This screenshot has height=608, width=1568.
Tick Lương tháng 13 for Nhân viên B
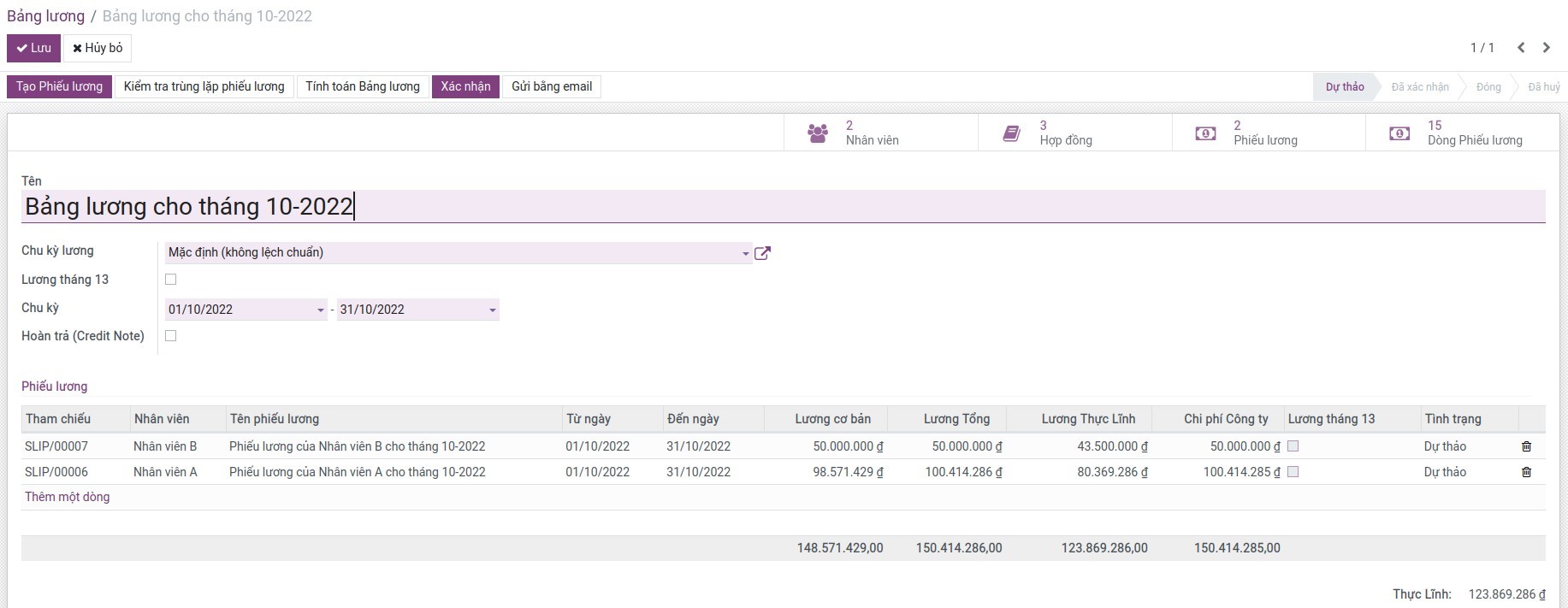coord(1293,446)
